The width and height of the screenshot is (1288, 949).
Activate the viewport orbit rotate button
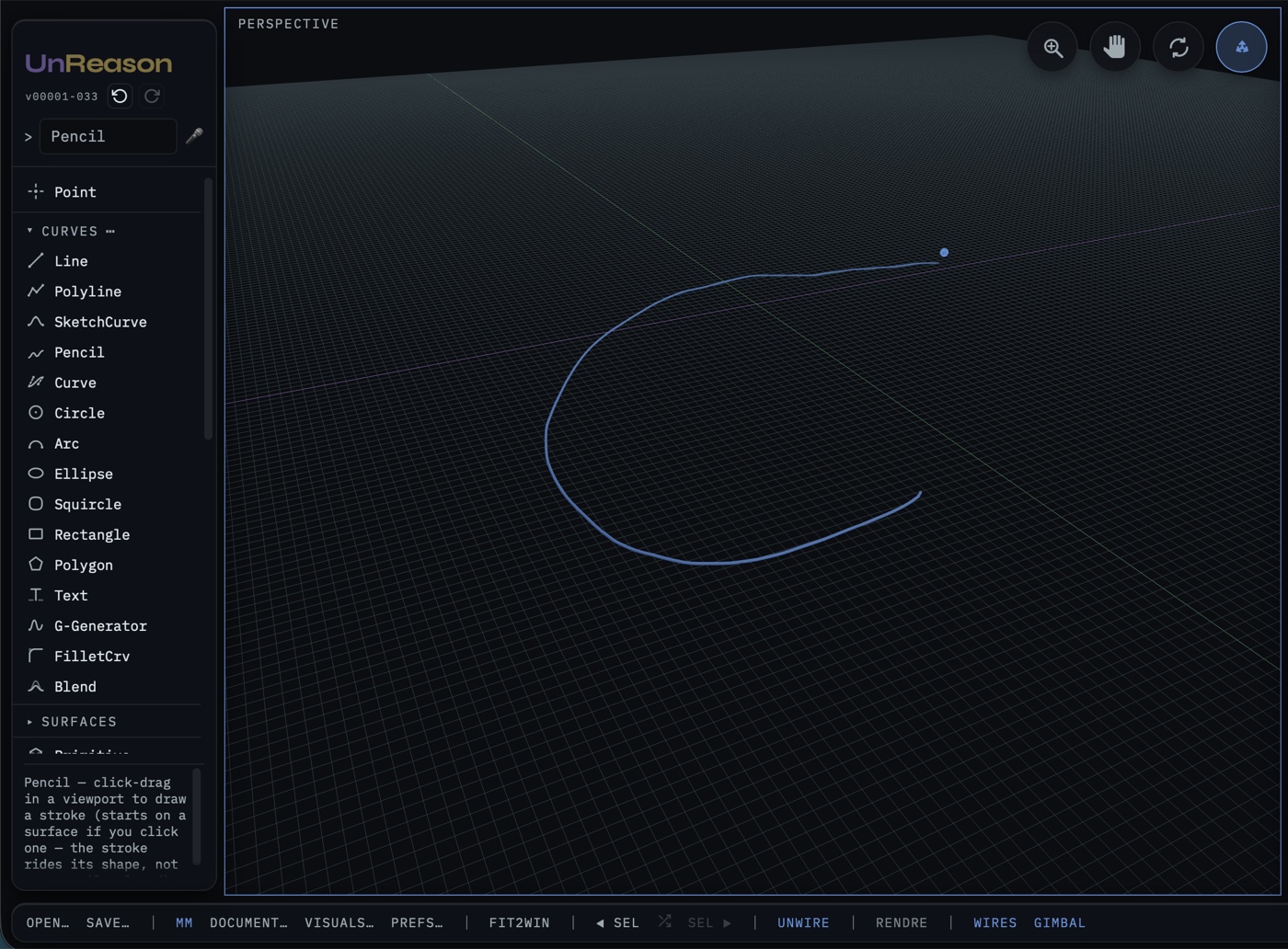coord(1179,47)
